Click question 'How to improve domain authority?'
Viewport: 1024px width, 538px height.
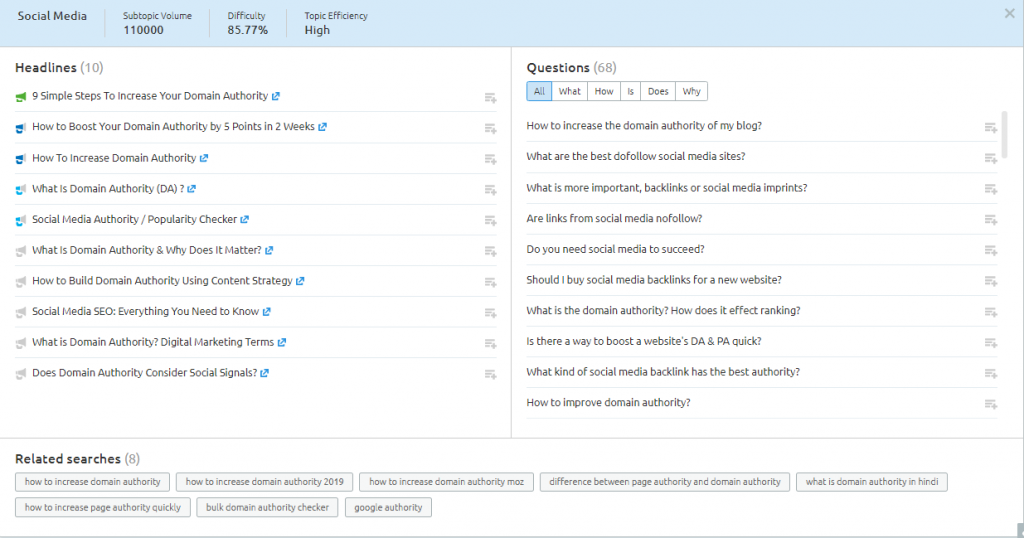coord(608,403)
